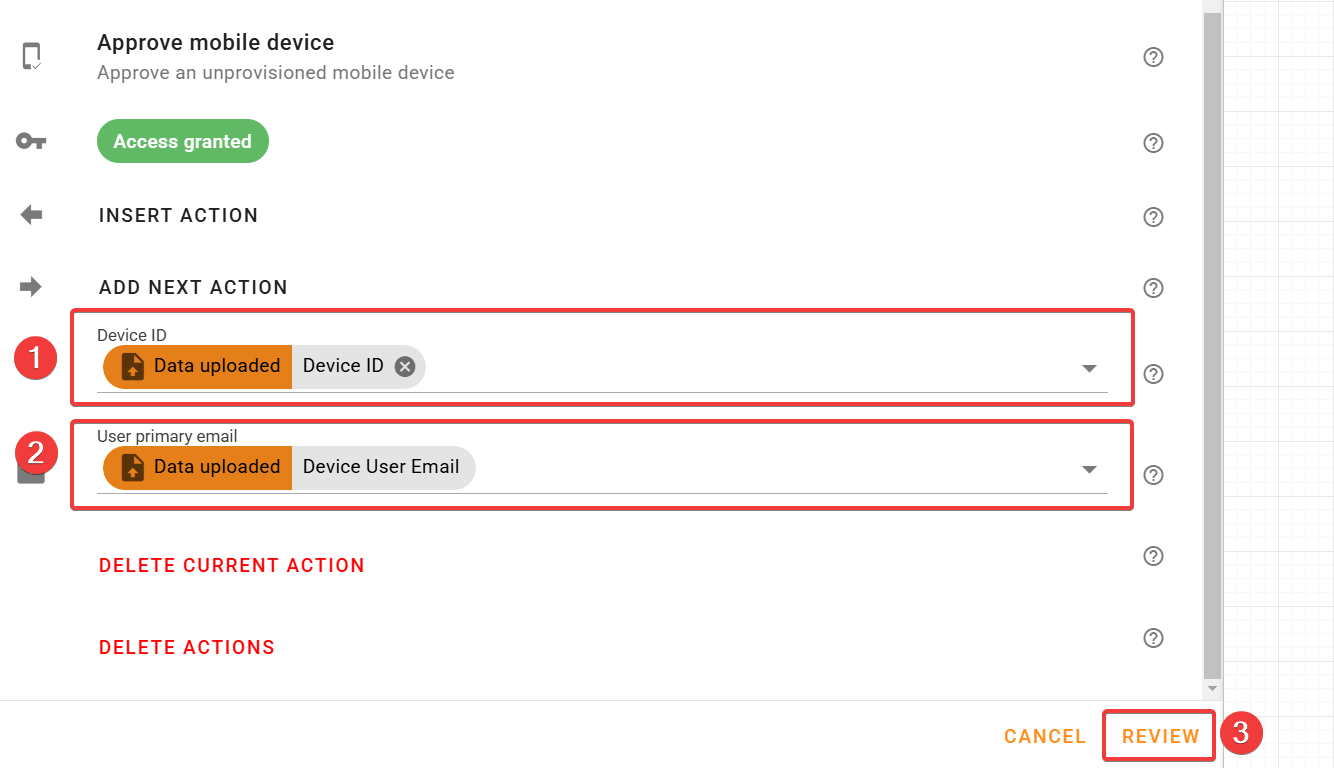Expand the Device ID dropdown arrow

pos(1090,369)
